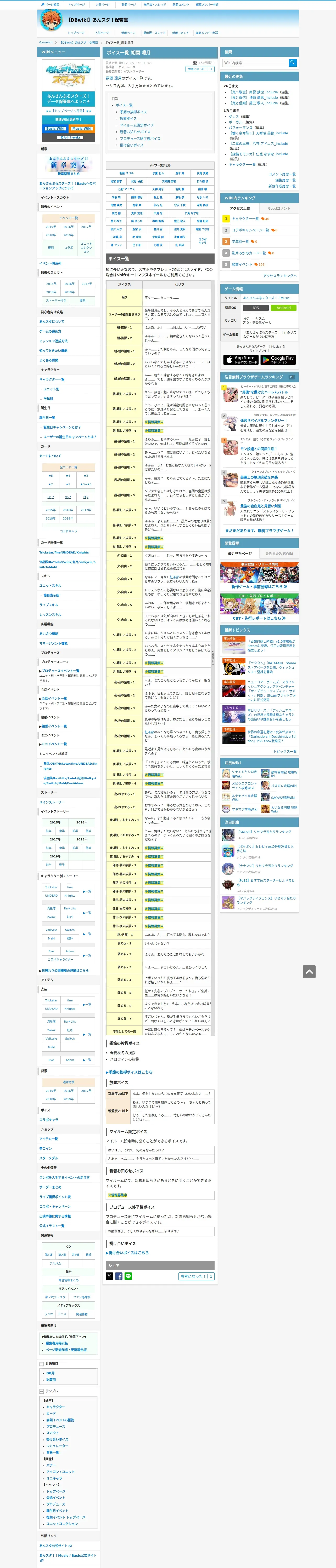Open the あんさんぶるスターズ wiki logo banner
Viewport: 336px width, 1568px height.
(x=68, y=76)
